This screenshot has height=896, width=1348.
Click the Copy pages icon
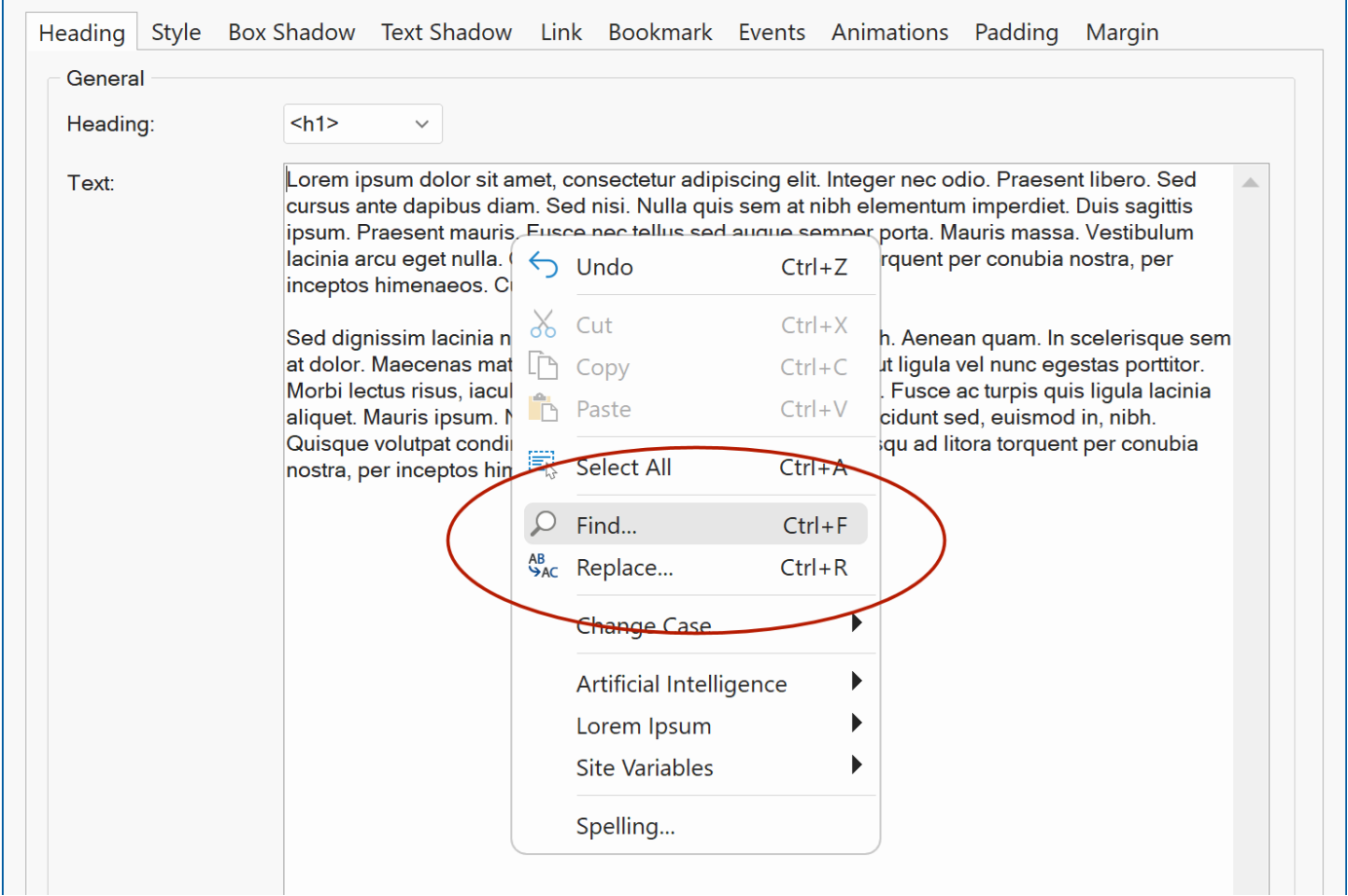point(543,366)
